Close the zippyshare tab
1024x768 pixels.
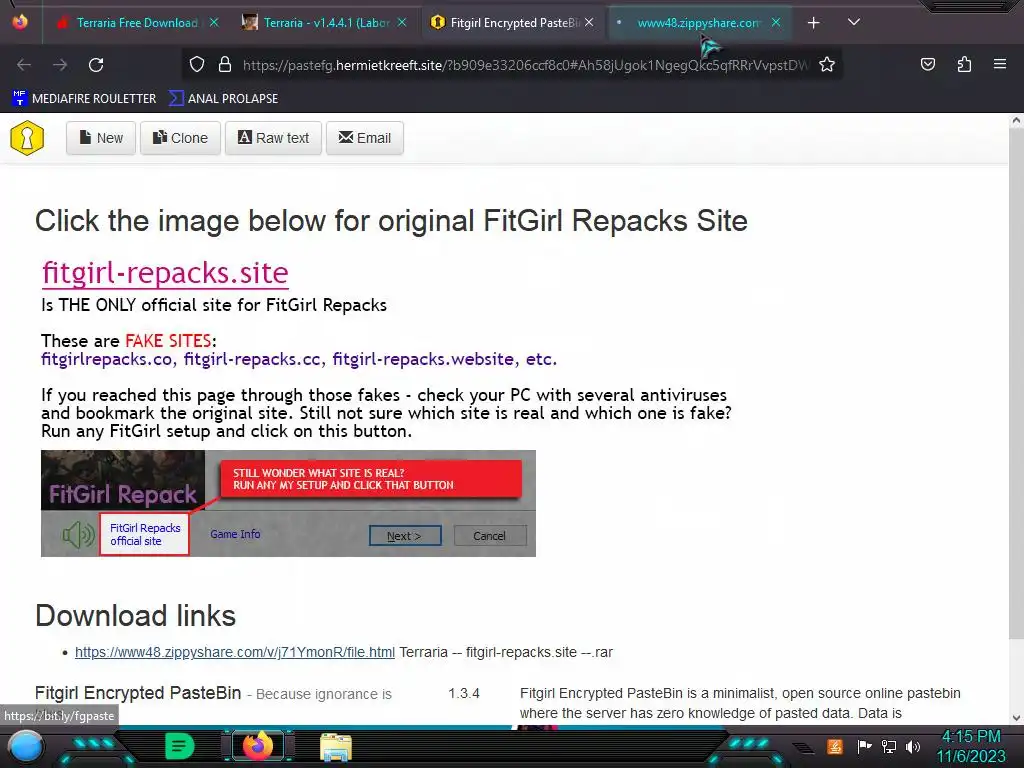point(776,23)
